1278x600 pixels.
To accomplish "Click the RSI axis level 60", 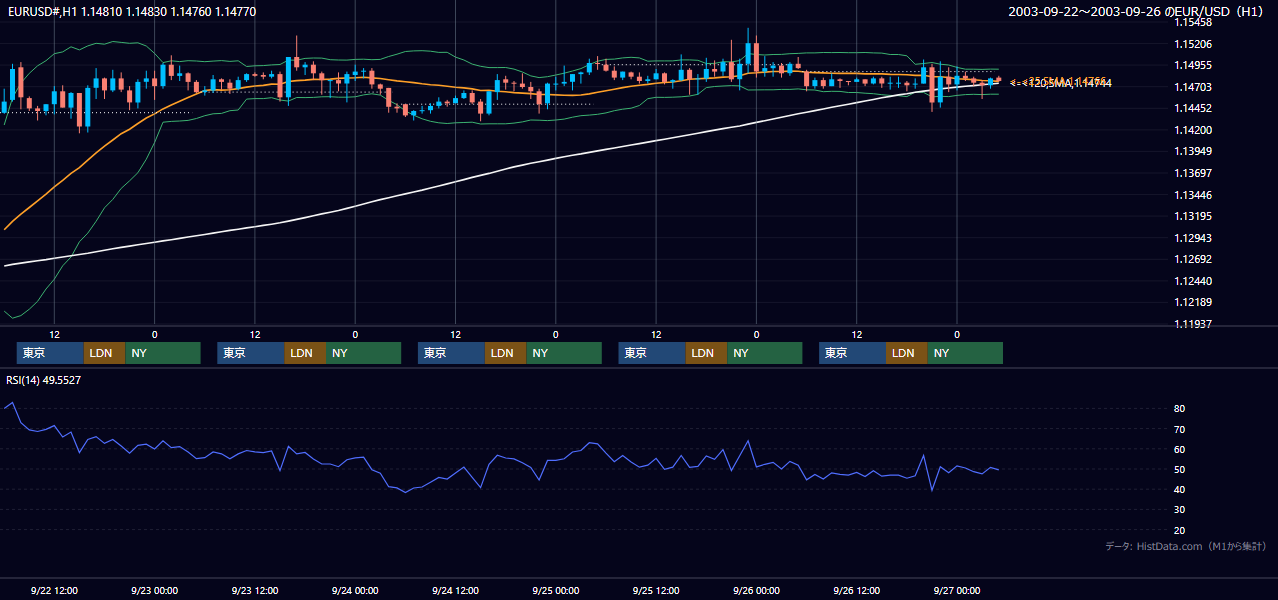I will click(1180, 449).
